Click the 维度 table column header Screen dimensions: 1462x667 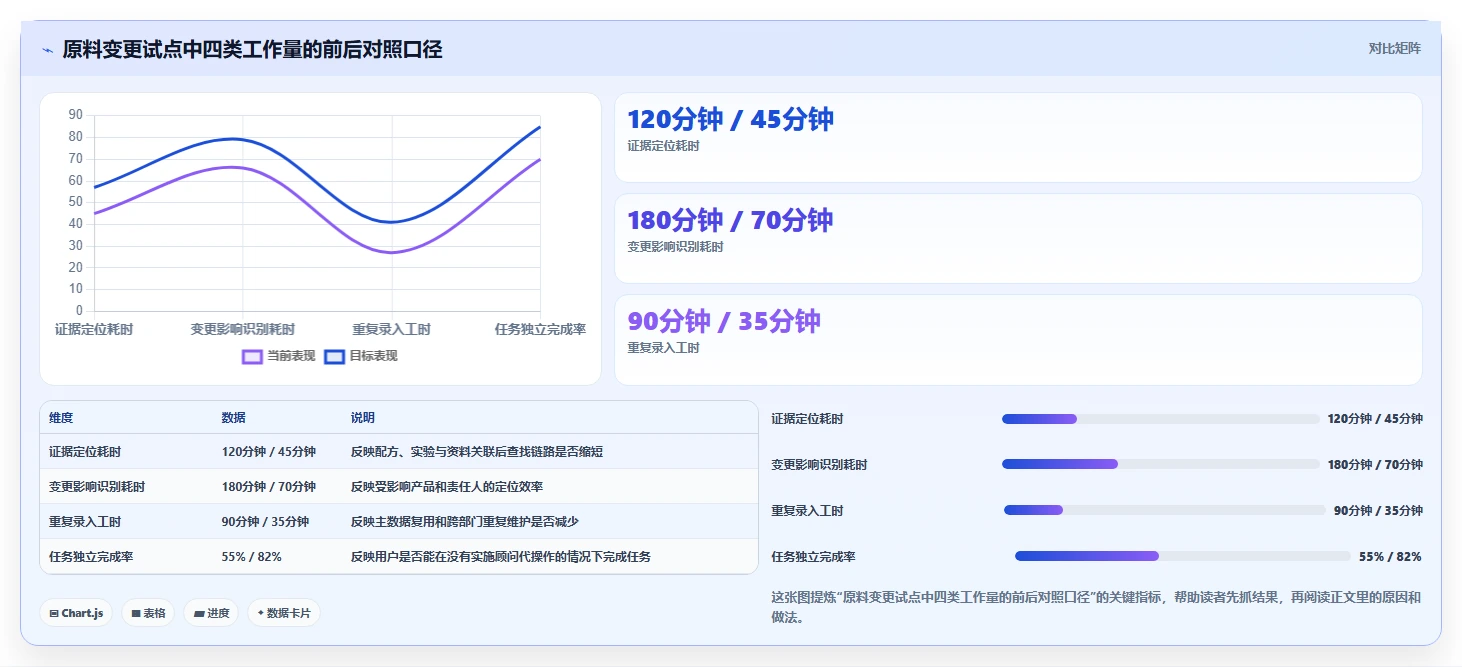point(61,418)
